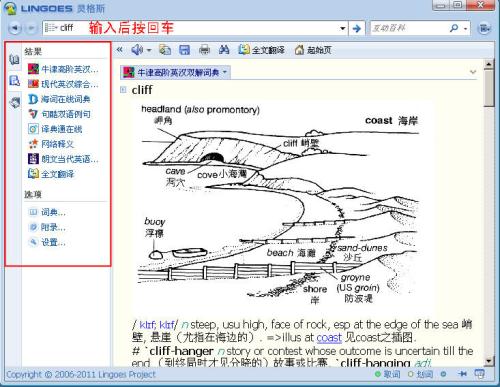Click the back navigation arrow button

point(15,28)
